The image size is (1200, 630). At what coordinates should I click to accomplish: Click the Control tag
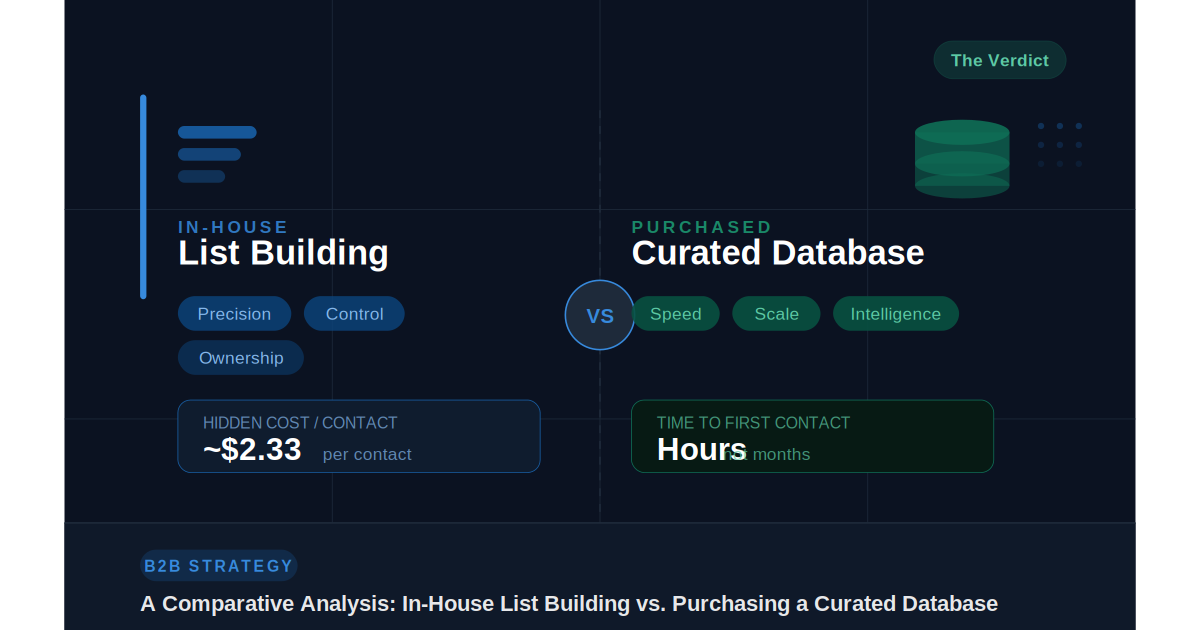(x=354, y=314)
